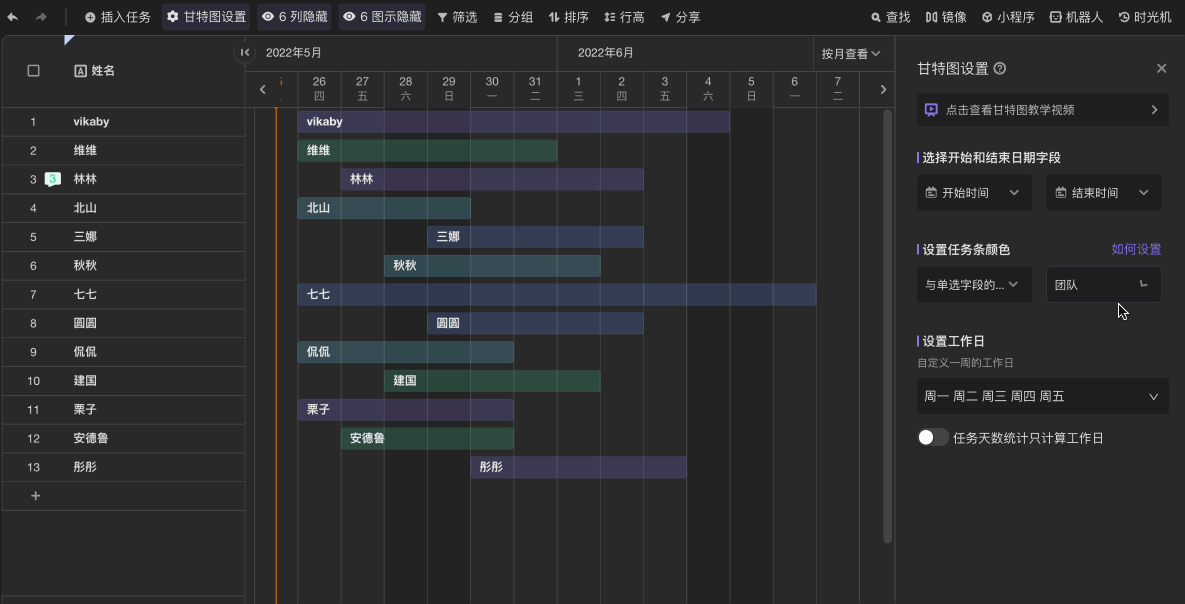Enable the workdays-only task count toggle
This screenshot has width=1185, height=604.
pyautogui.click(x=933, y=438)
